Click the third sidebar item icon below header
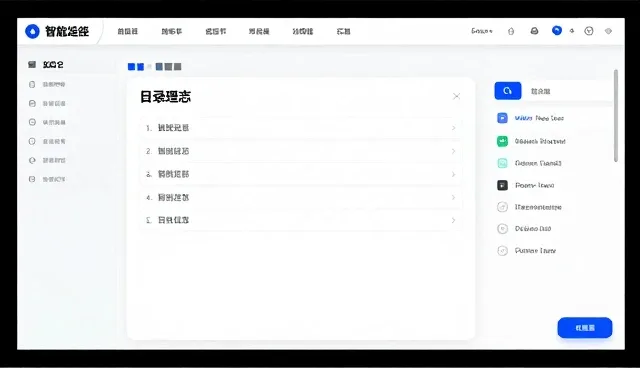Image resolution: width=640 pixels, height=368 pixels. point(32,122)
